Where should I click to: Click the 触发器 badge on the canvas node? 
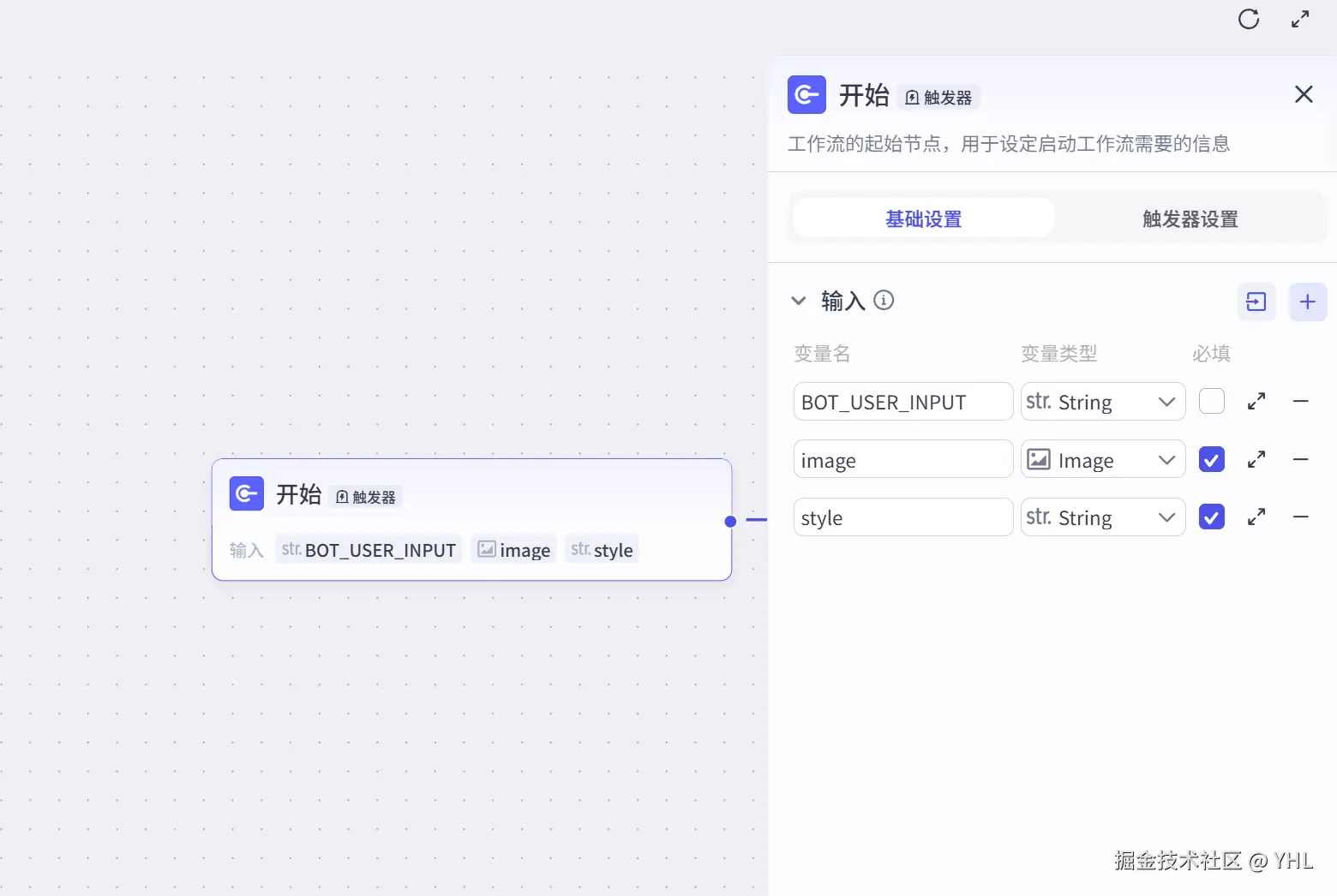pyautogui.click(x=366, y=497)
